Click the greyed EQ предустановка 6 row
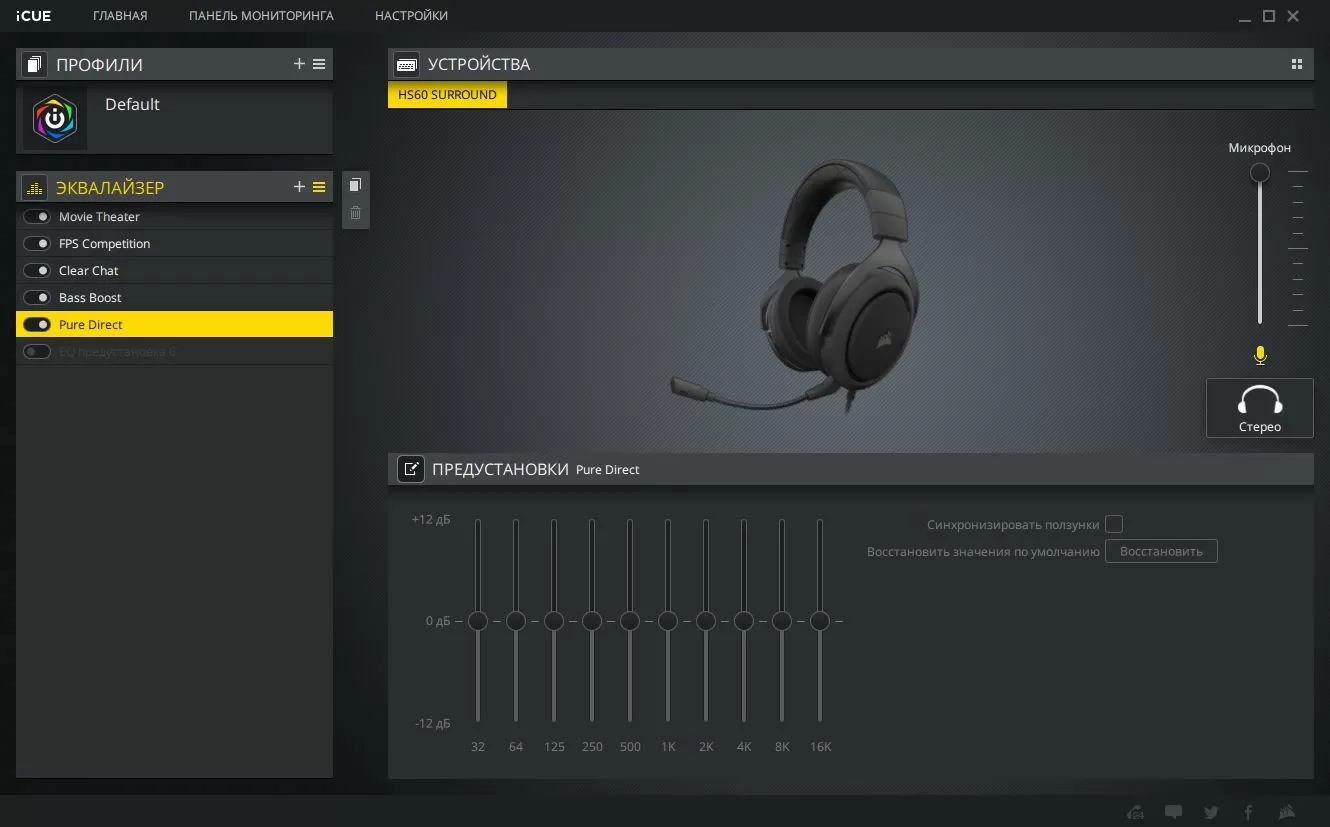The height and width of the screenshot is (827, 1330). click(174, 352)
